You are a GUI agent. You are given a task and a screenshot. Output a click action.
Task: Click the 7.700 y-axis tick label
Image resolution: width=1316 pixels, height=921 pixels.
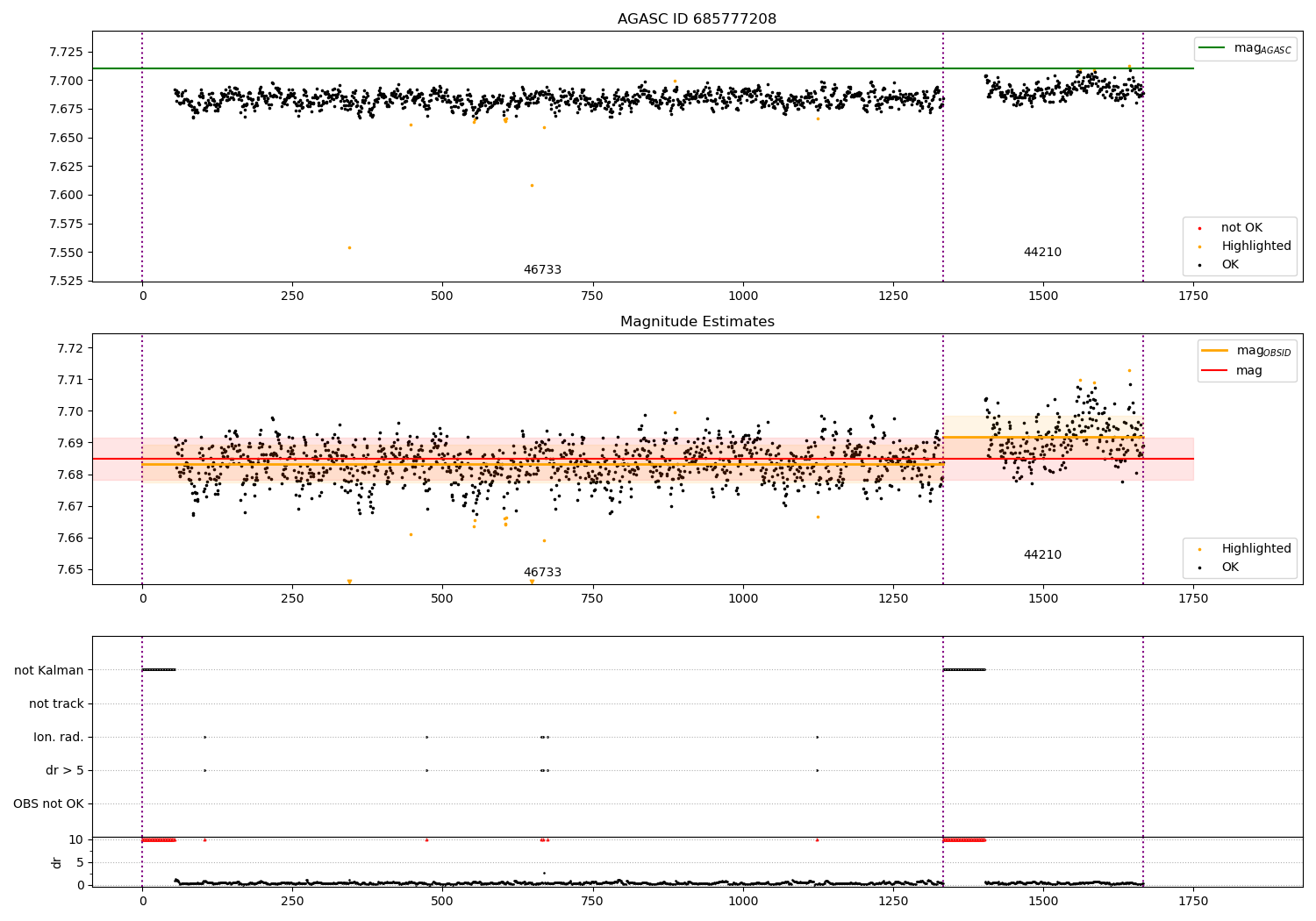point(67,81)
